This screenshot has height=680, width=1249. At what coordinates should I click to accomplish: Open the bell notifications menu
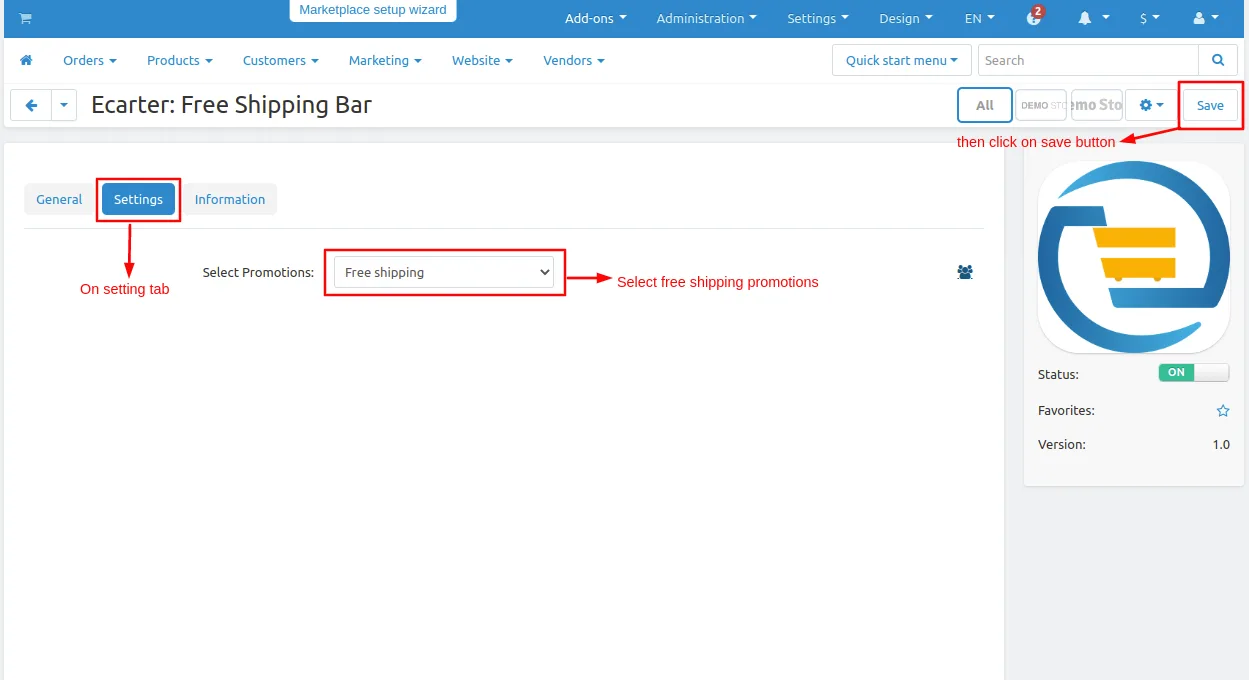[x=1094, y=18]
